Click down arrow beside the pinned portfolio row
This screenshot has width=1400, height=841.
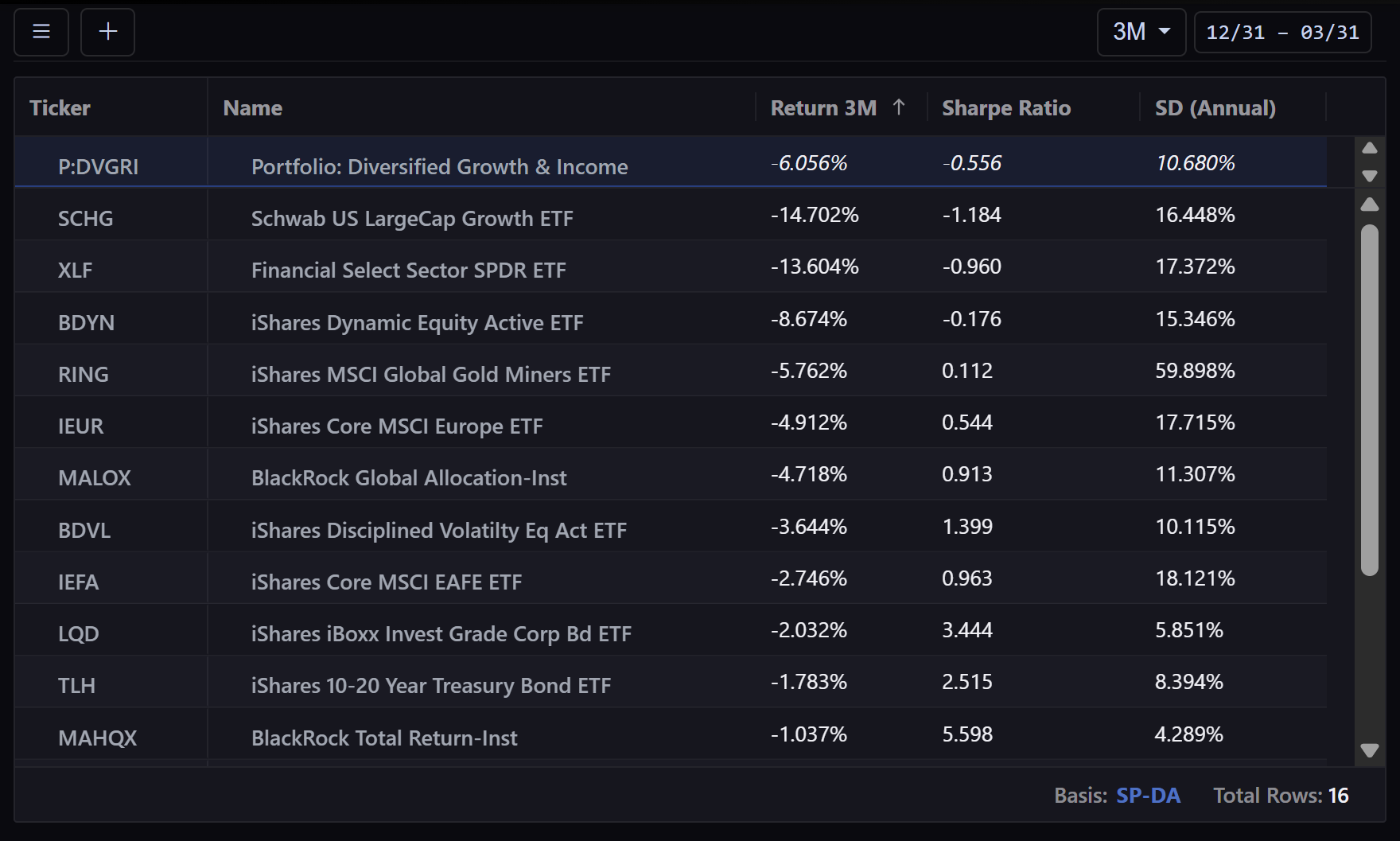1370,176
